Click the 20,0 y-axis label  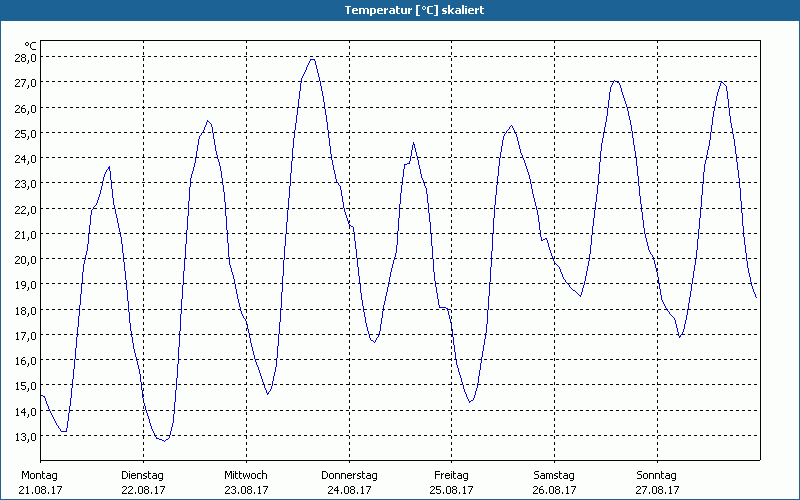pos(25,259)
